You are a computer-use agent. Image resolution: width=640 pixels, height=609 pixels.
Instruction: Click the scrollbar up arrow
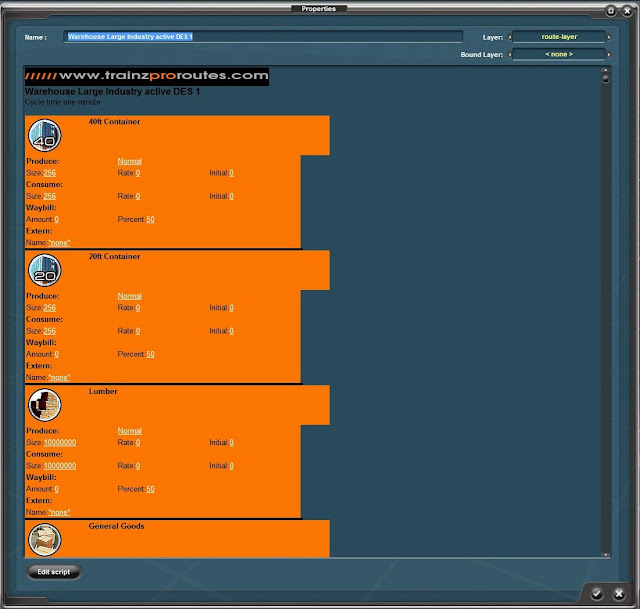pos(605,70)
